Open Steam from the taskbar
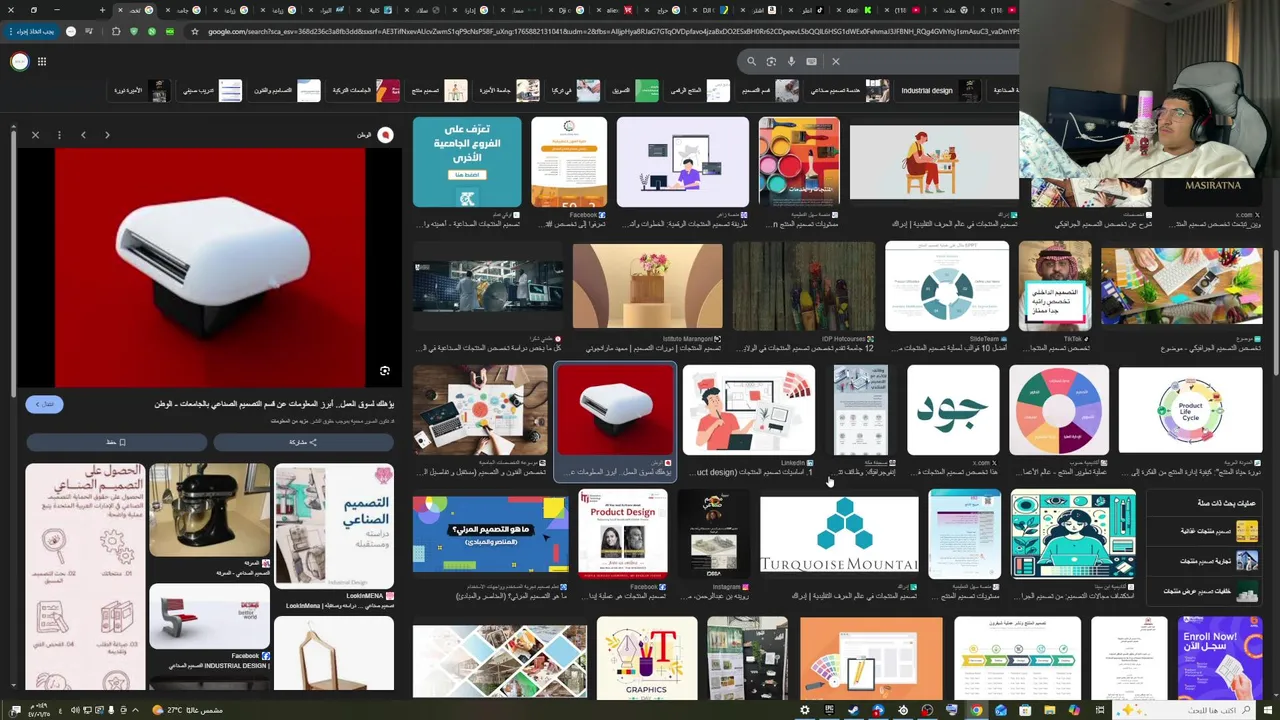 click(853, 710)
